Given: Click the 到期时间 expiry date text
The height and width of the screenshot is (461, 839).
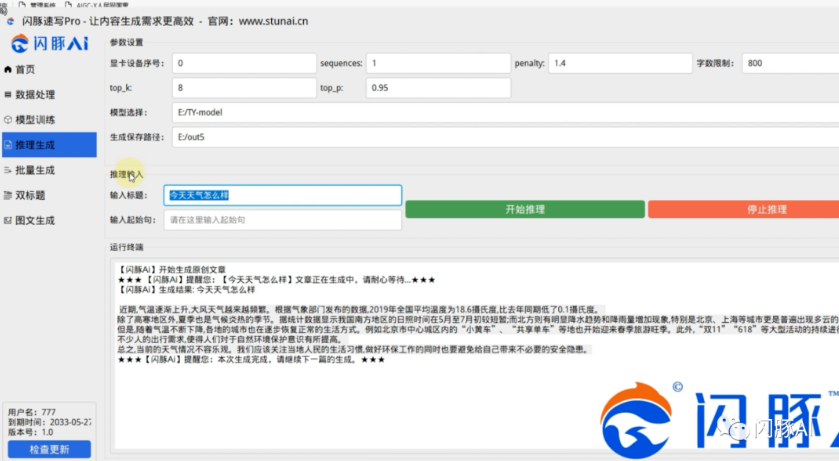Looking at the screenshot, I should 49,422.
